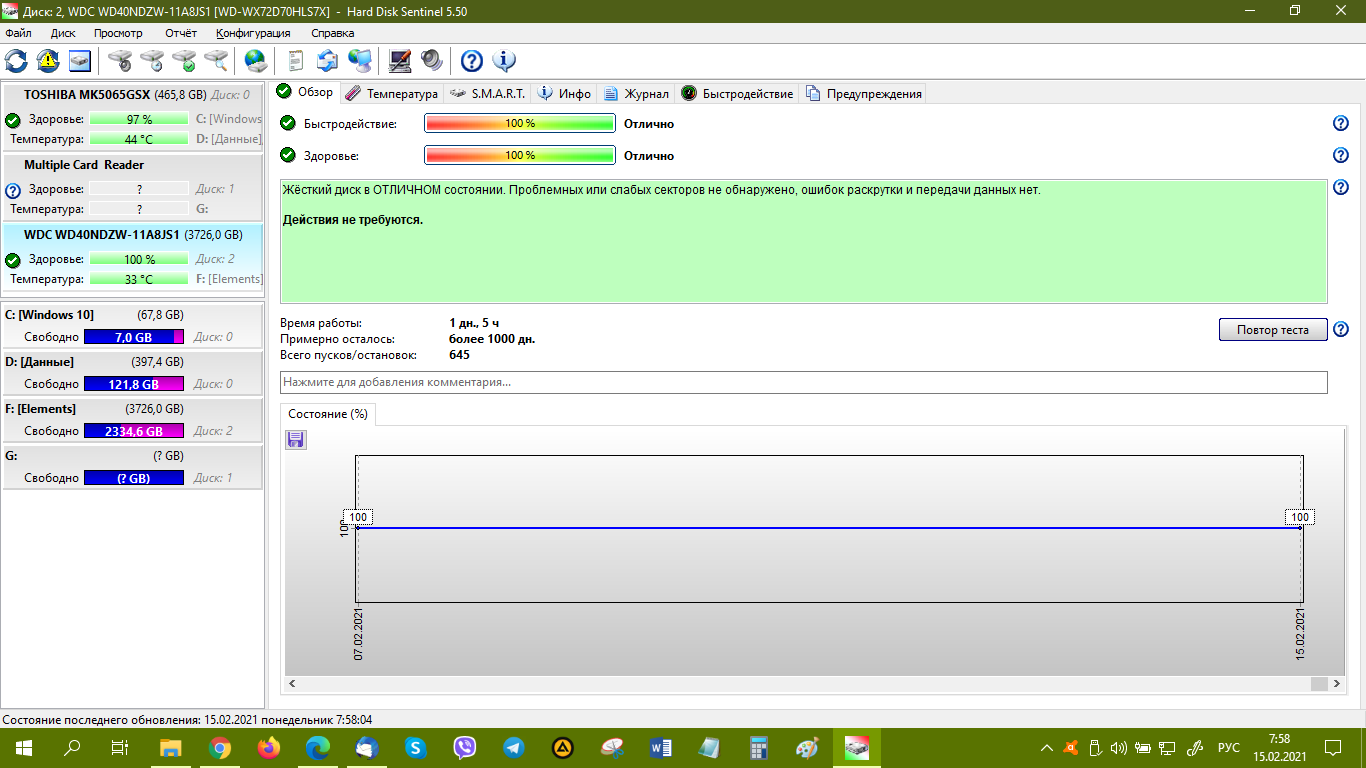
Task: Open surface test magnifier disk icon
Action: click(216, 61)
